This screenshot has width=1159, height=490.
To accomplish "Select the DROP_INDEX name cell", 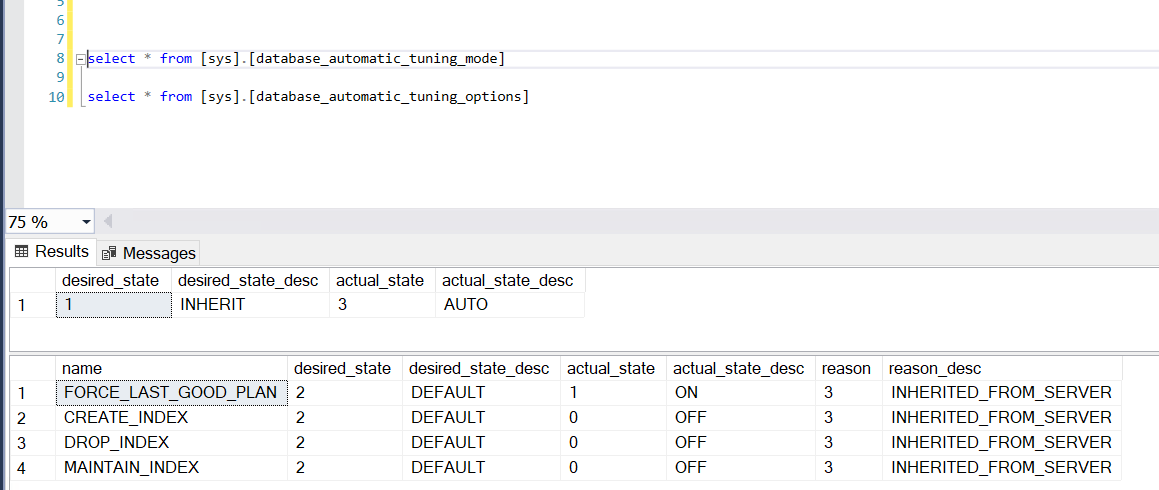I will (x=171, y=443).
